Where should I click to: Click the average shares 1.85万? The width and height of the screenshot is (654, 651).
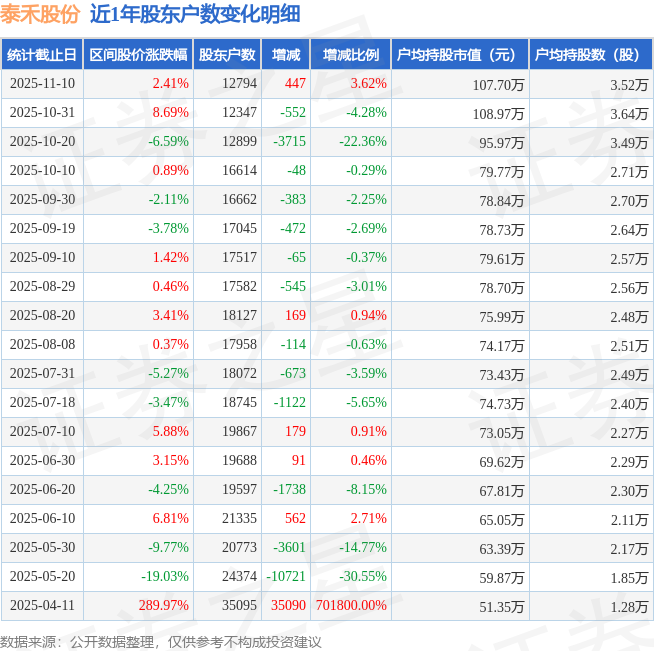[x=629, y=578]
